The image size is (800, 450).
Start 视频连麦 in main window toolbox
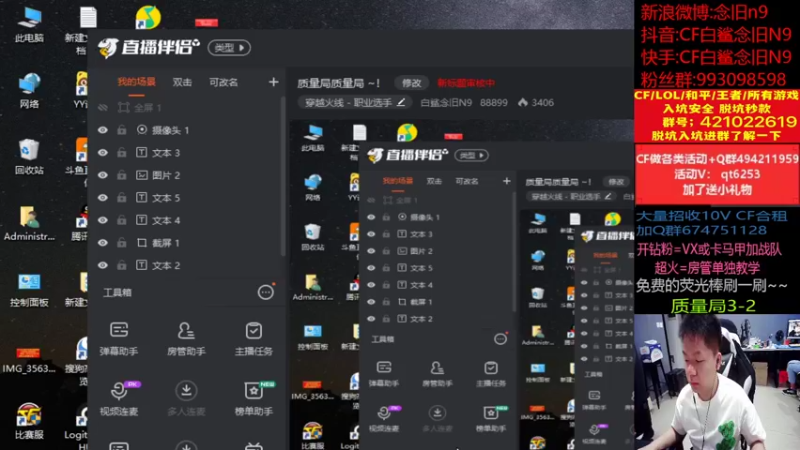[119, 398]
